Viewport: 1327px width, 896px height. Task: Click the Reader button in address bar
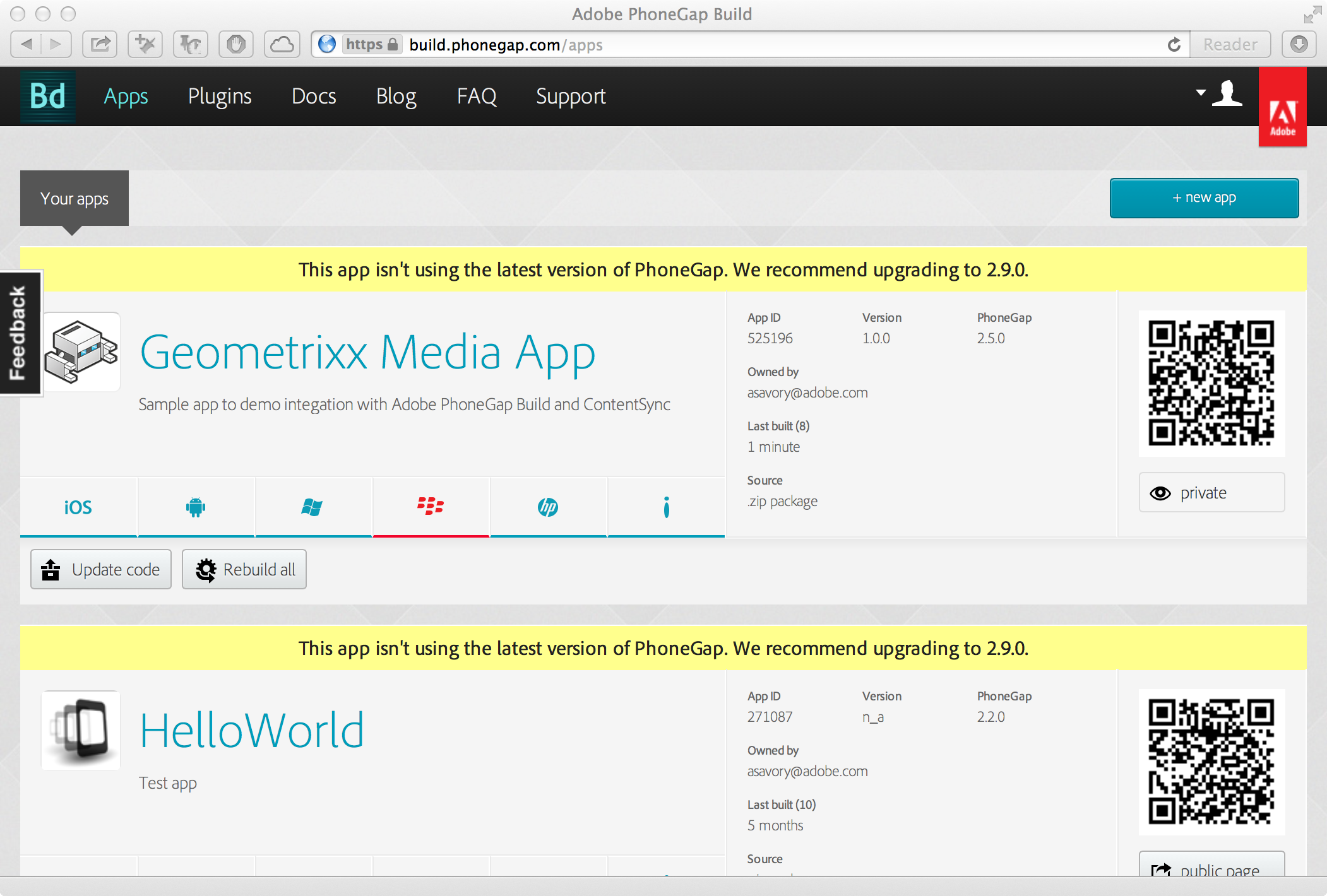[1230, 44]
